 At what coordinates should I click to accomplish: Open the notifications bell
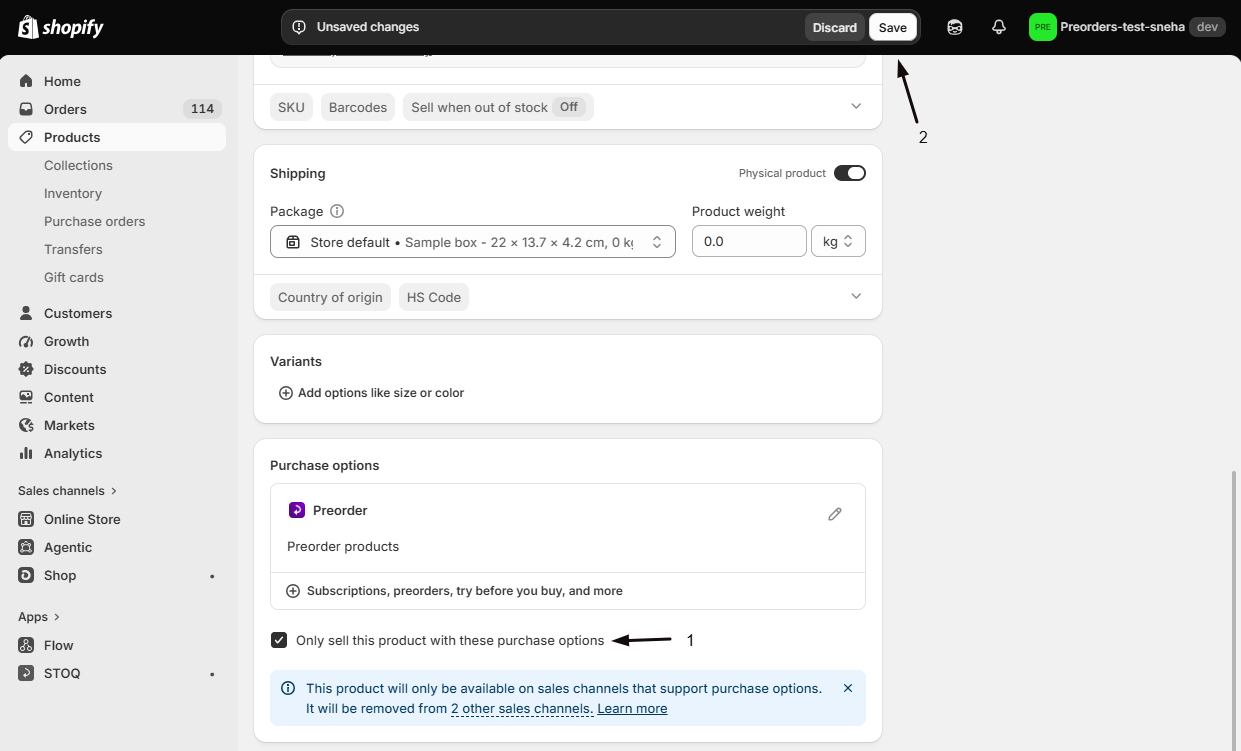coord(999,27)
